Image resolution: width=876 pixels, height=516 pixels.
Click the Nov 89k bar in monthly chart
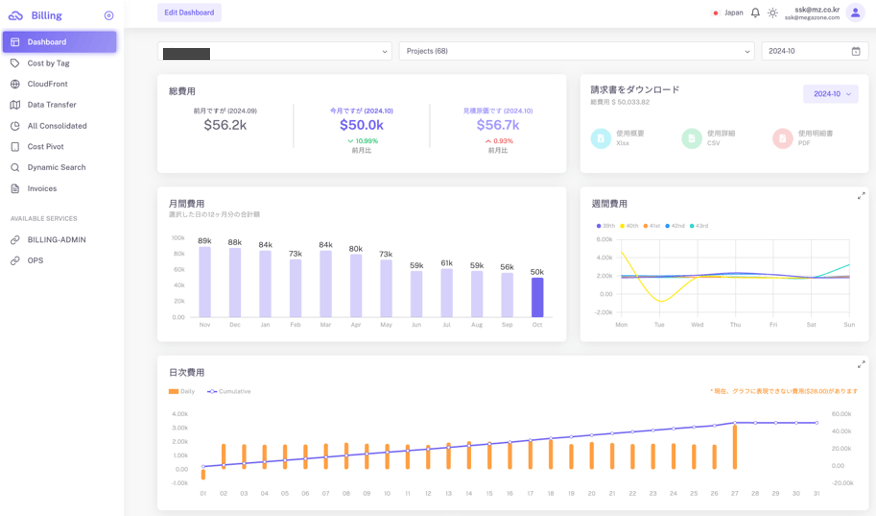(x=205, y=281)
